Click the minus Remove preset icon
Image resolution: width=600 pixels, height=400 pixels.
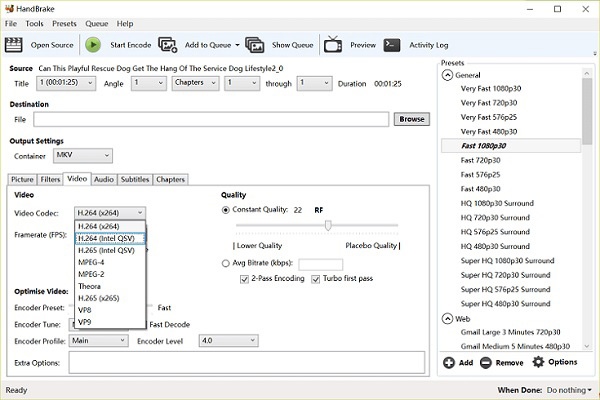point(486,362)
